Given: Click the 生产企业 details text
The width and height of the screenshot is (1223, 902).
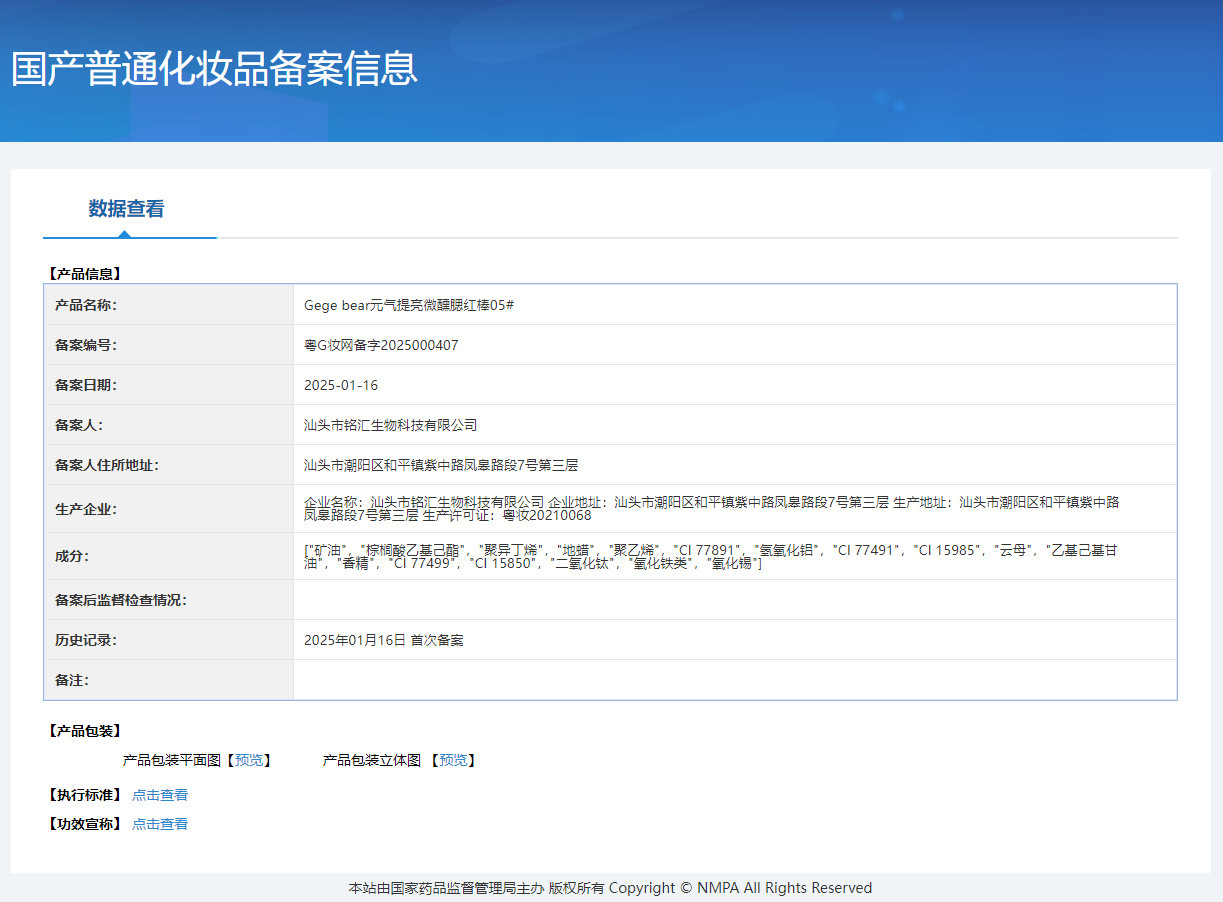Looking at the screenshot, I should pos(712,509).
